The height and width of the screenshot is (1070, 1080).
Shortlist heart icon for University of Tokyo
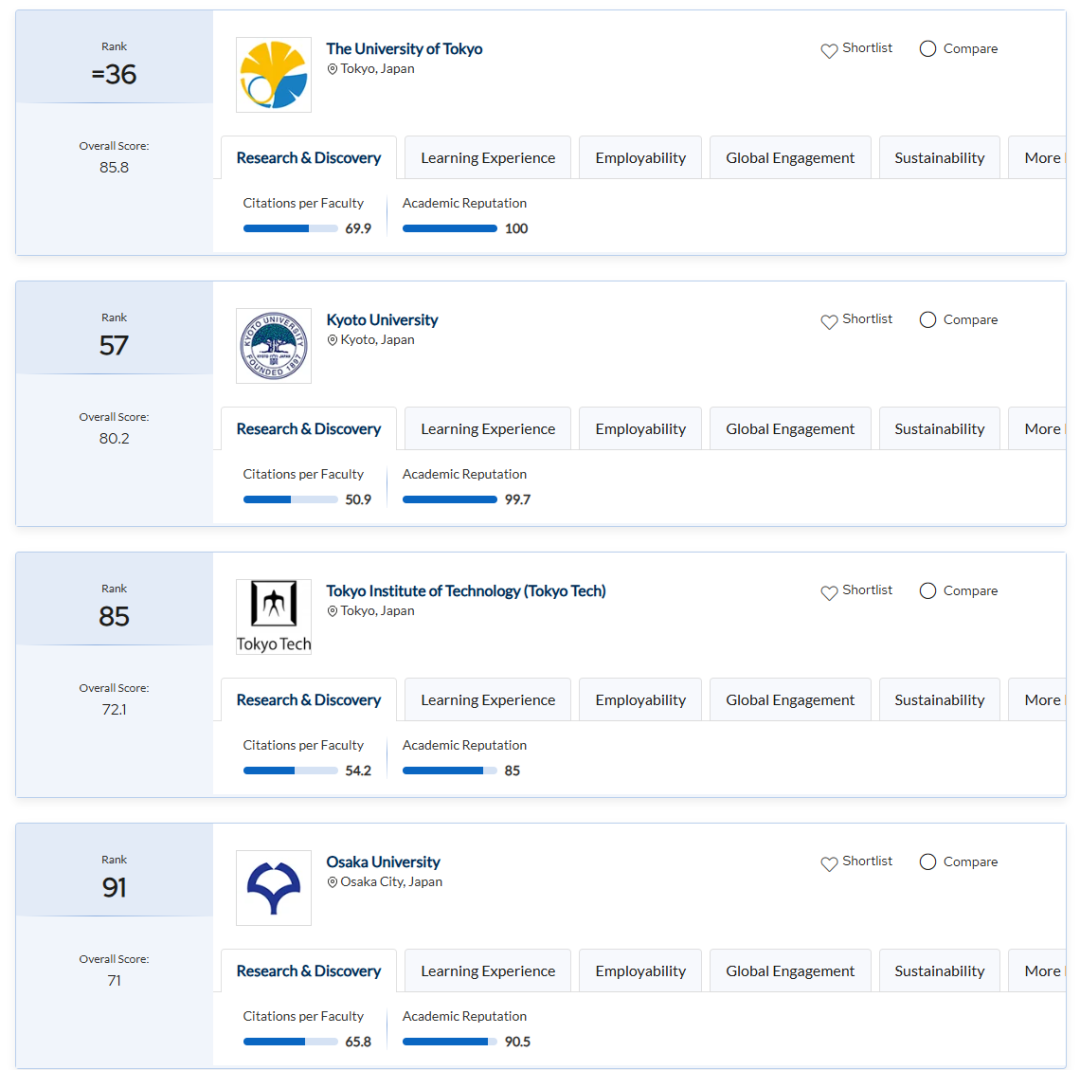(829, 50)
